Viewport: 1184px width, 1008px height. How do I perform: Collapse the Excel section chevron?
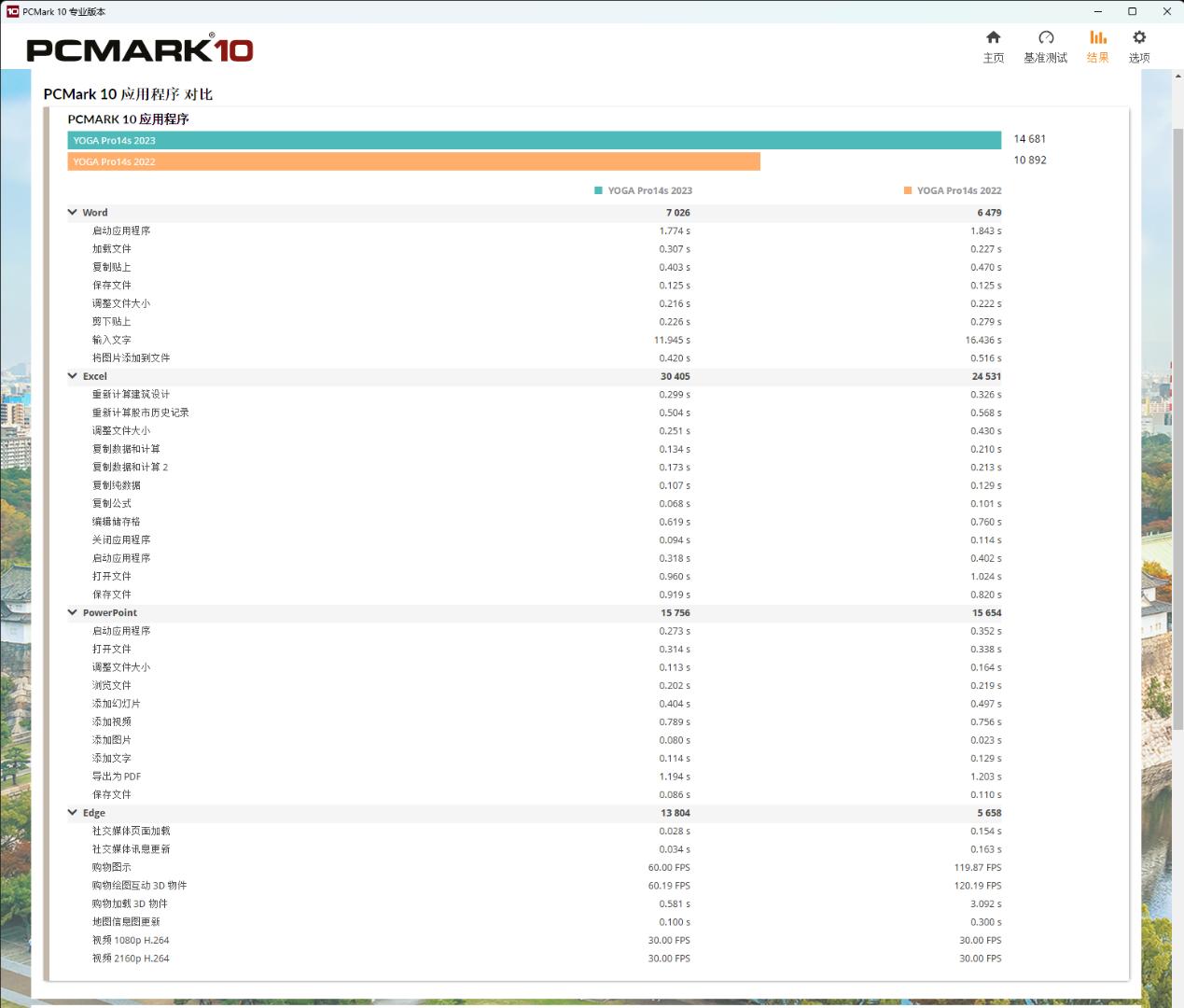click(x=72, y=376)
